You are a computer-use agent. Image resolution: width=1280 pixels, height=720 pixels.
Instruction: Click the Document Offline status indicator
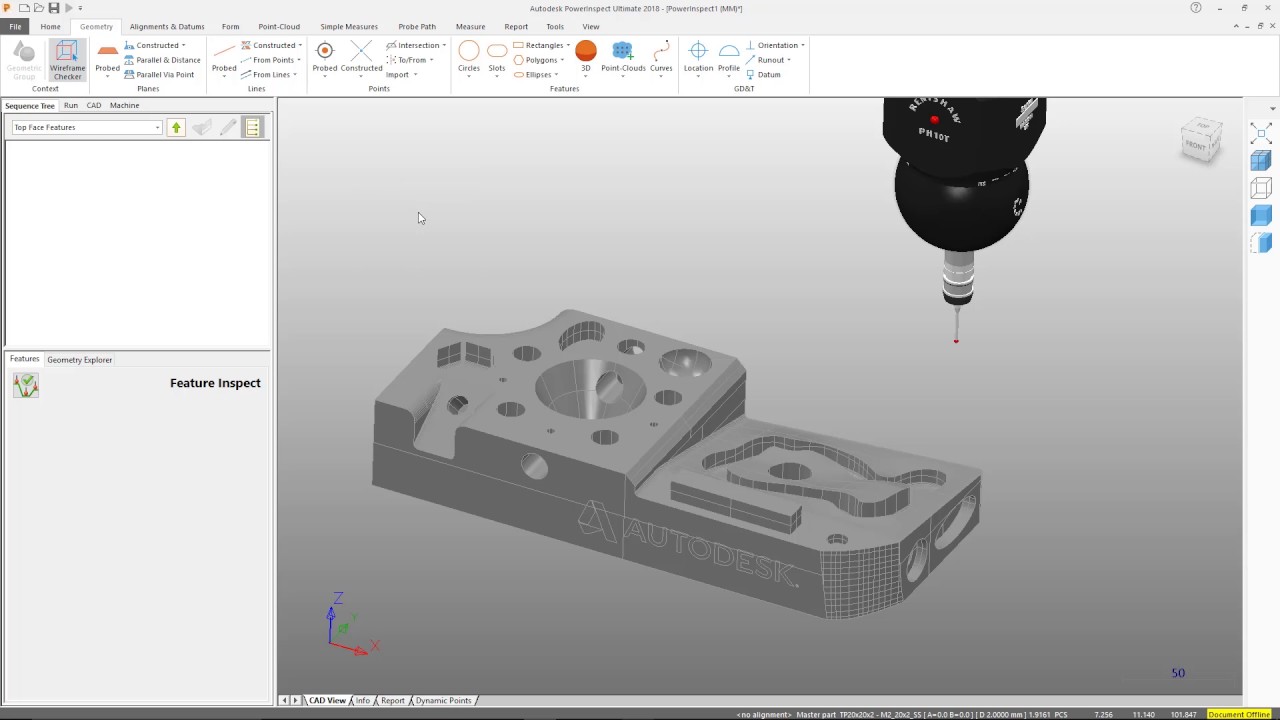[x=1239, y=714]
